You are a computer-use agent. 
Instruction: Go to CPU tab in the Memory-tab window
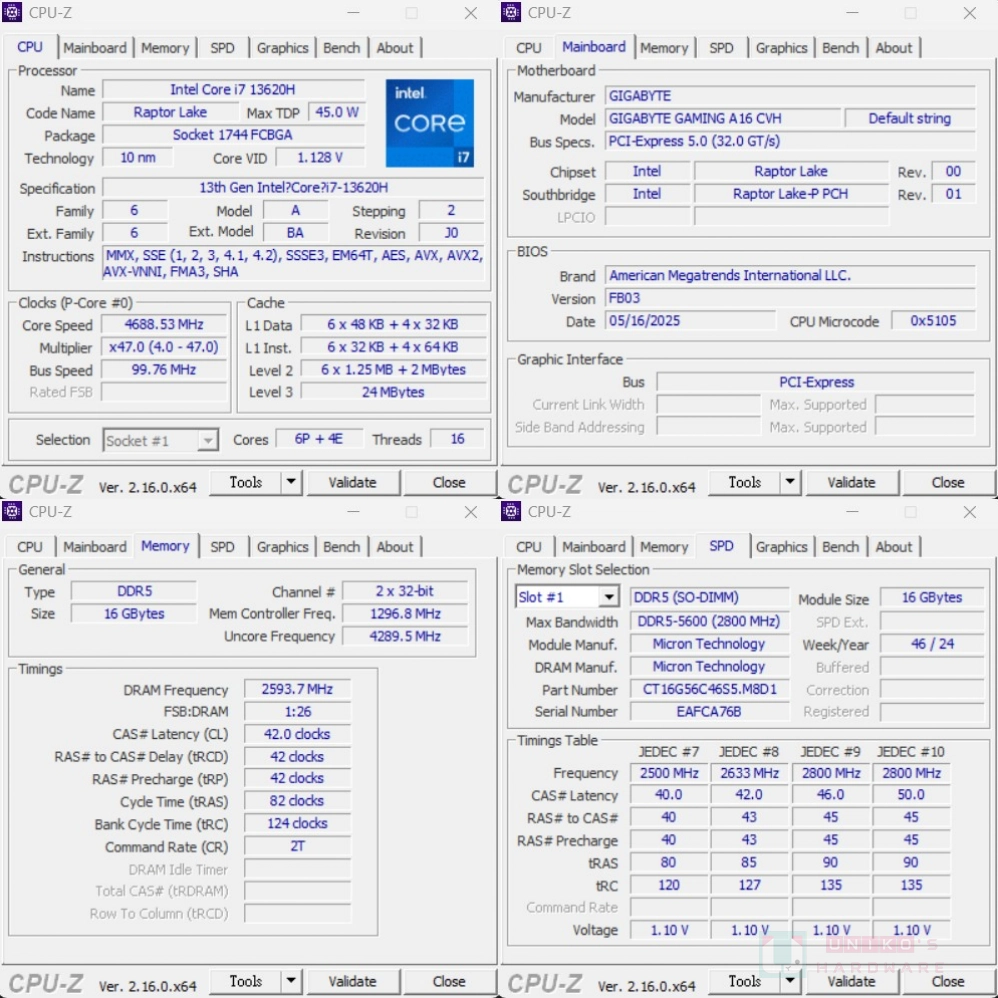tap(29, 547)
